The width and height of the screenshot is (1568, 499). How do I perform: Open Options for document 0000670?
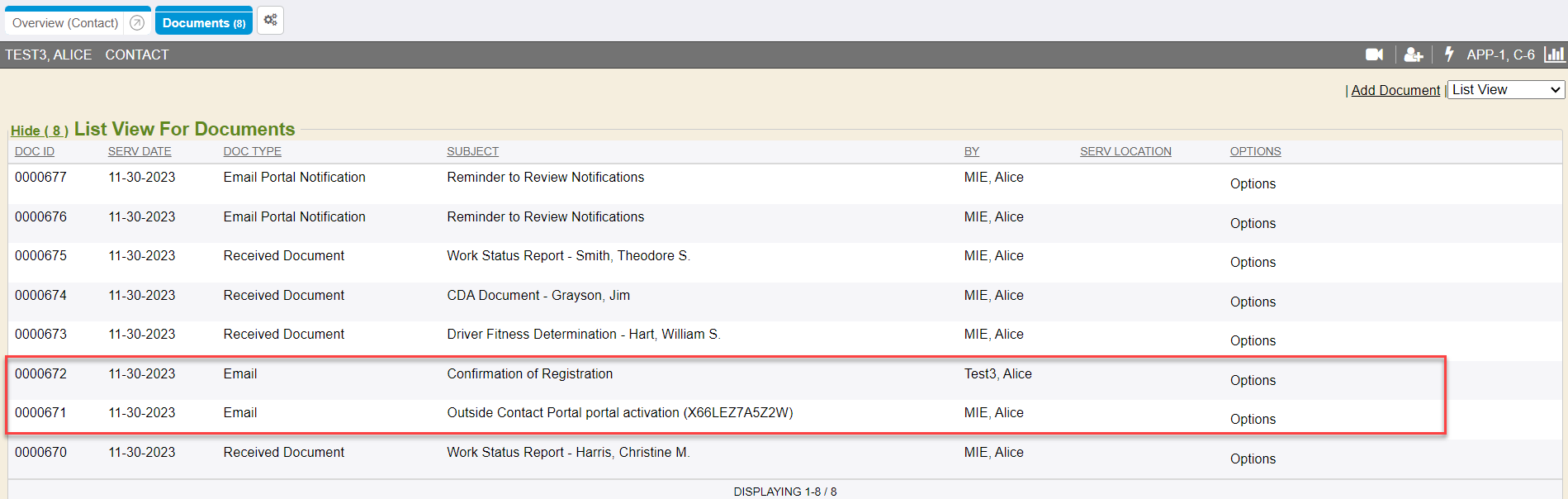[x=1253, y=459]
